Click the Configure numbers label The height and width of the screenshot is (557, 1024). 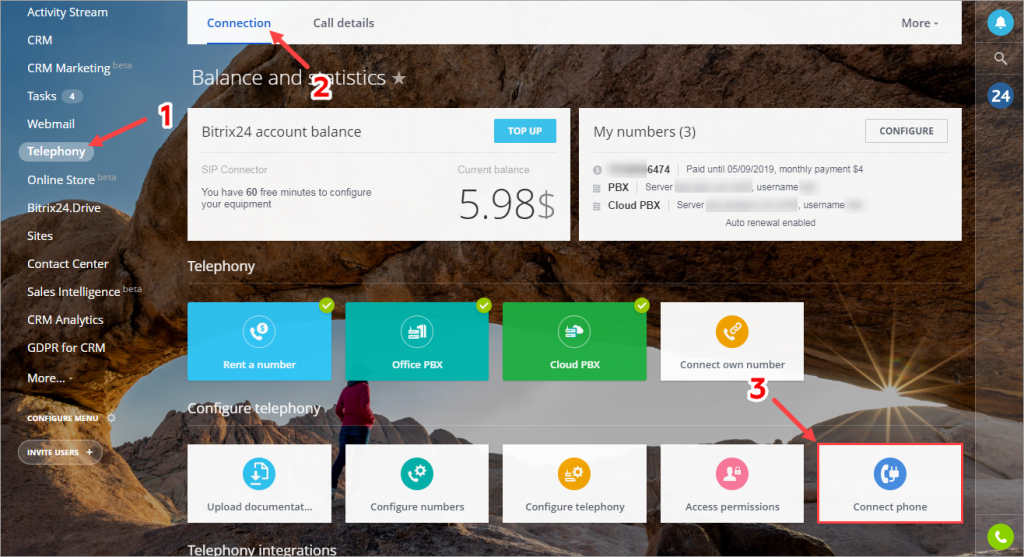tap(417, 507)
